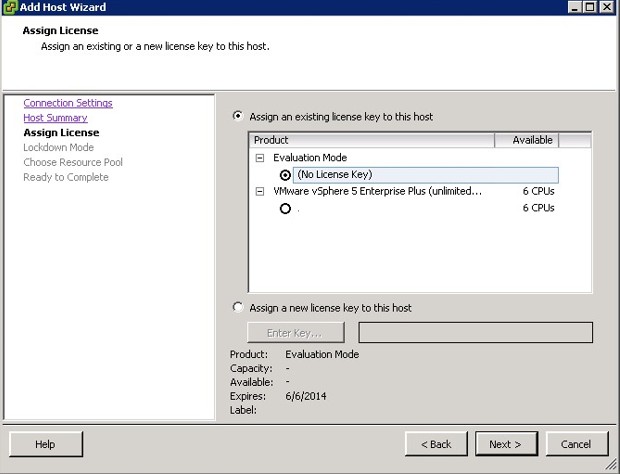
Task: Click the new license key text field
Action: tap(475, 332)
